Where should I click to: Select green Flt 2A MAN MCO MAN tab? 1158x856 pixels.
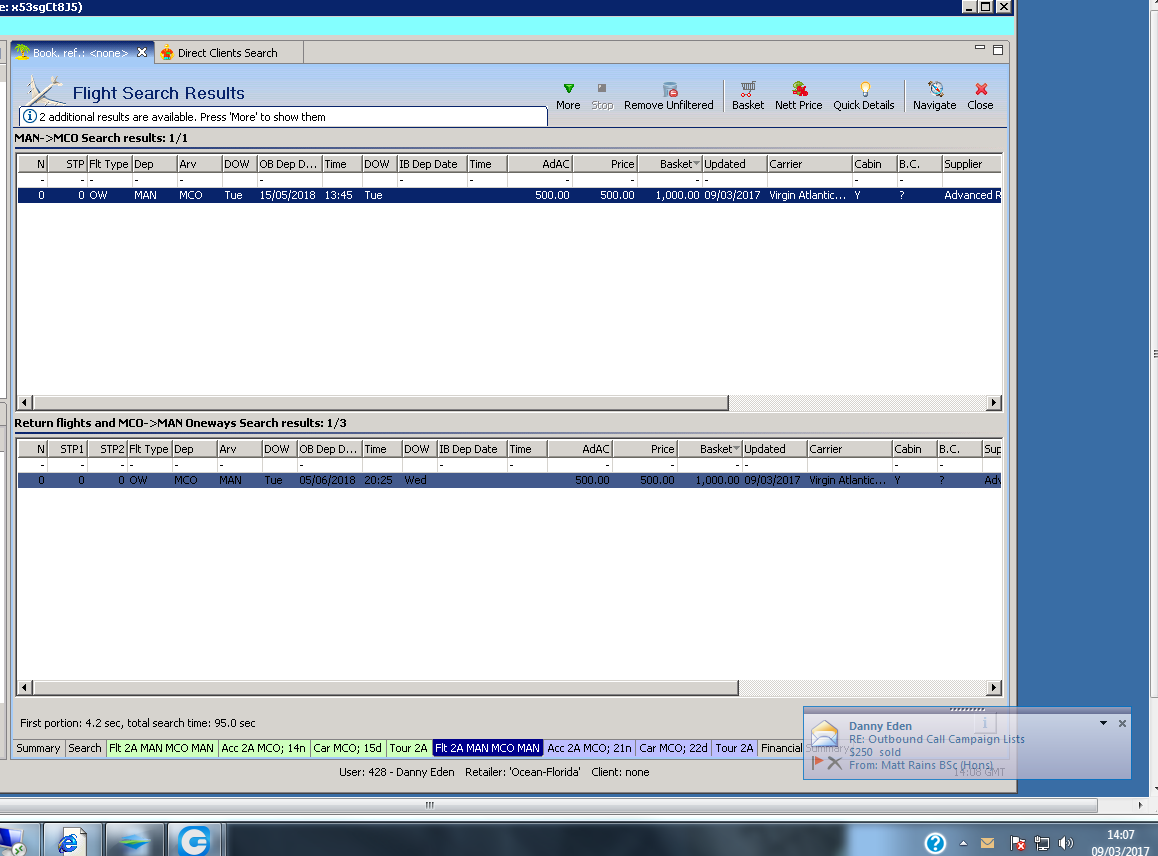[161, 748]
